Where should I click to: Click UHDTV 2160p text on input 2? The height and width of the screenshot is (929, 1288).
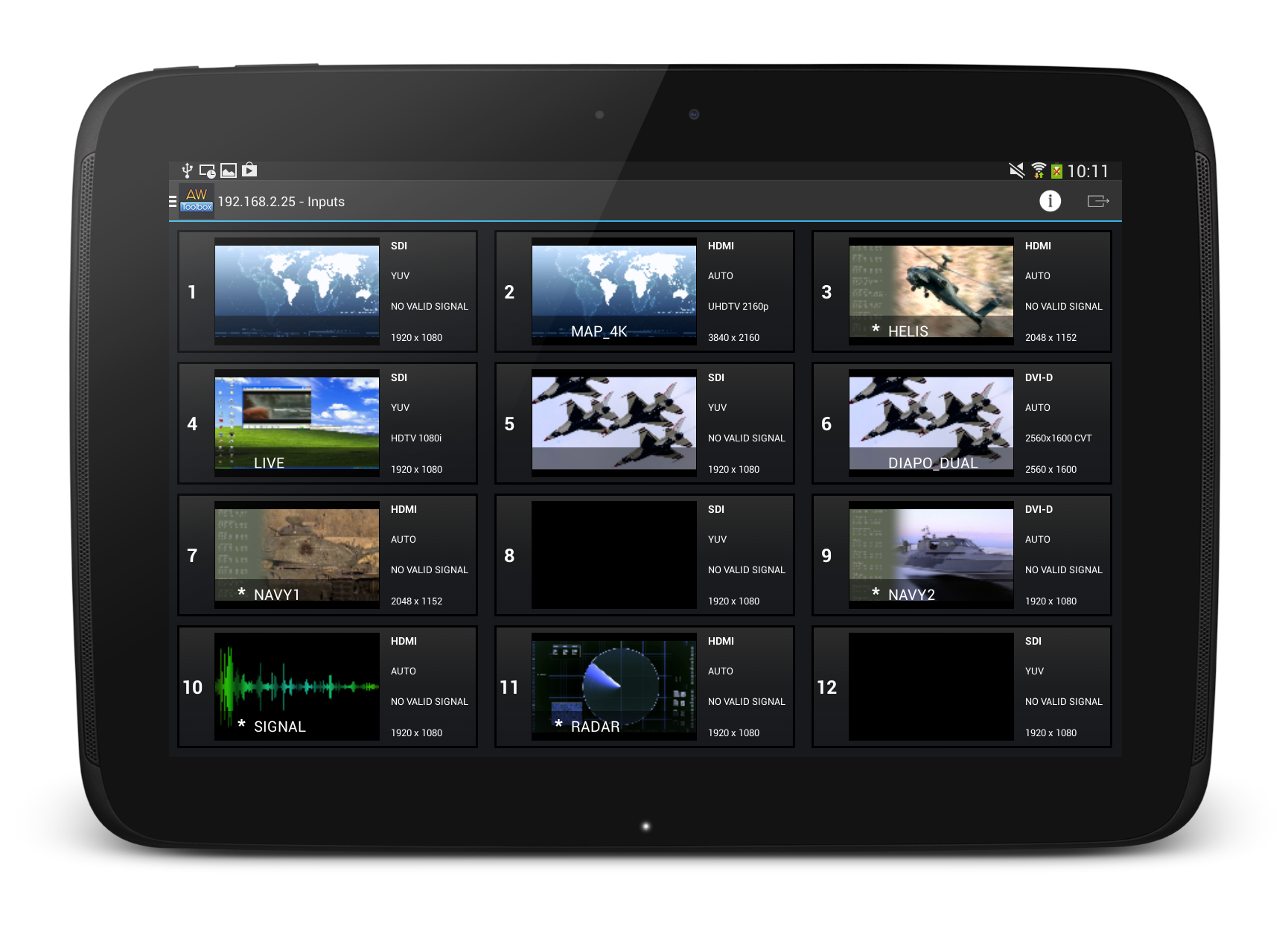[738, 307]
